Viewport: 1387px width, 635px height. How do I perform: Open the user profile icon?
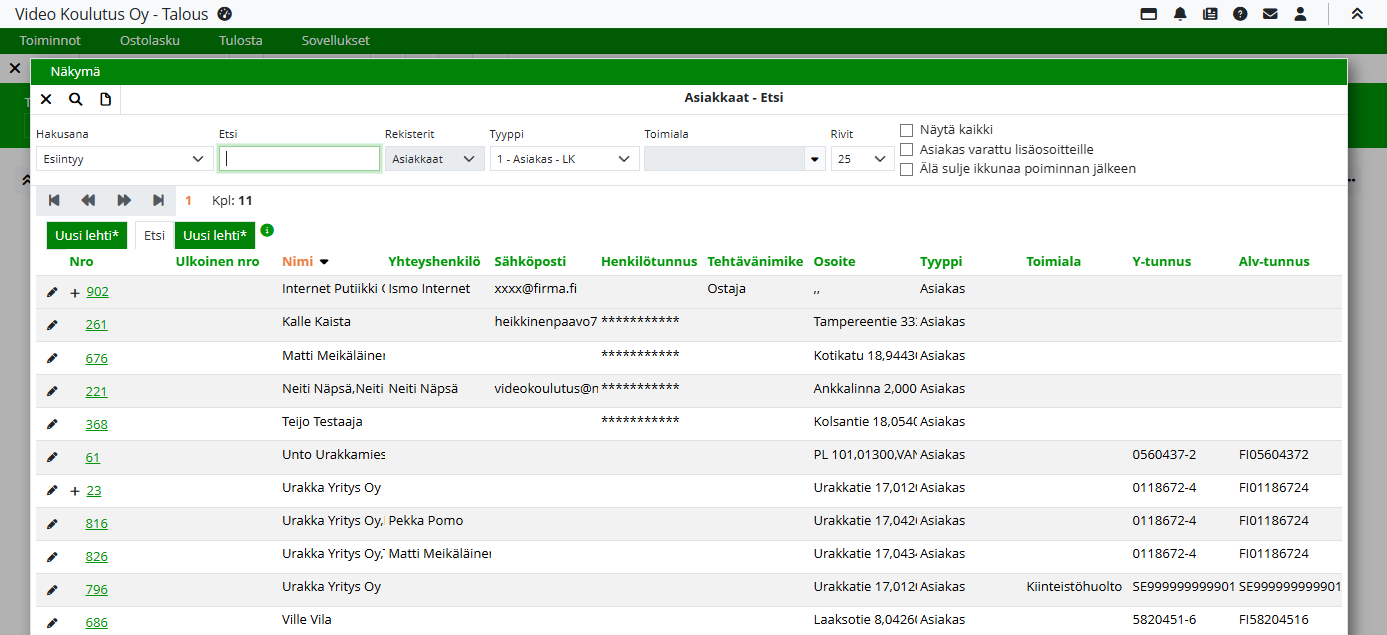point(1300,14)
